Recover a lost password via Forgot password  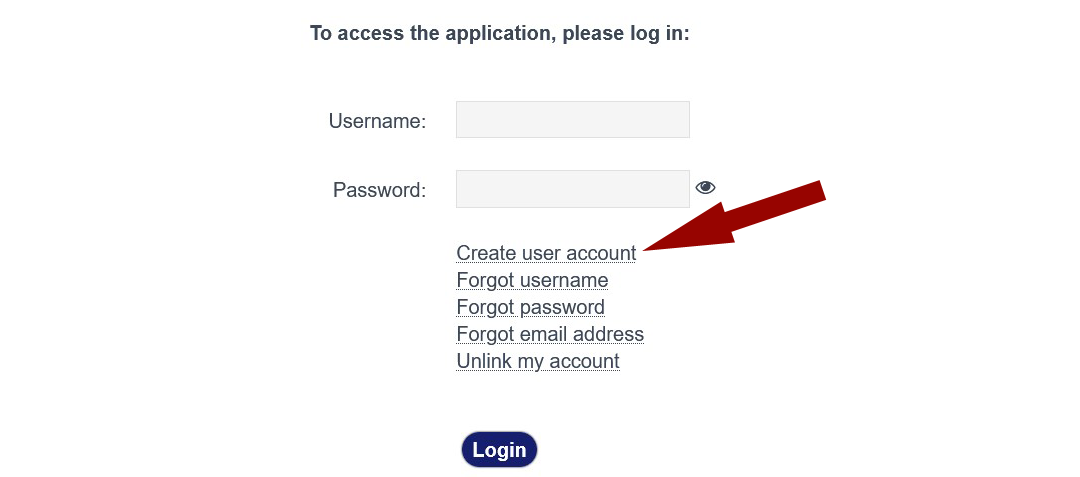(530, 307)
